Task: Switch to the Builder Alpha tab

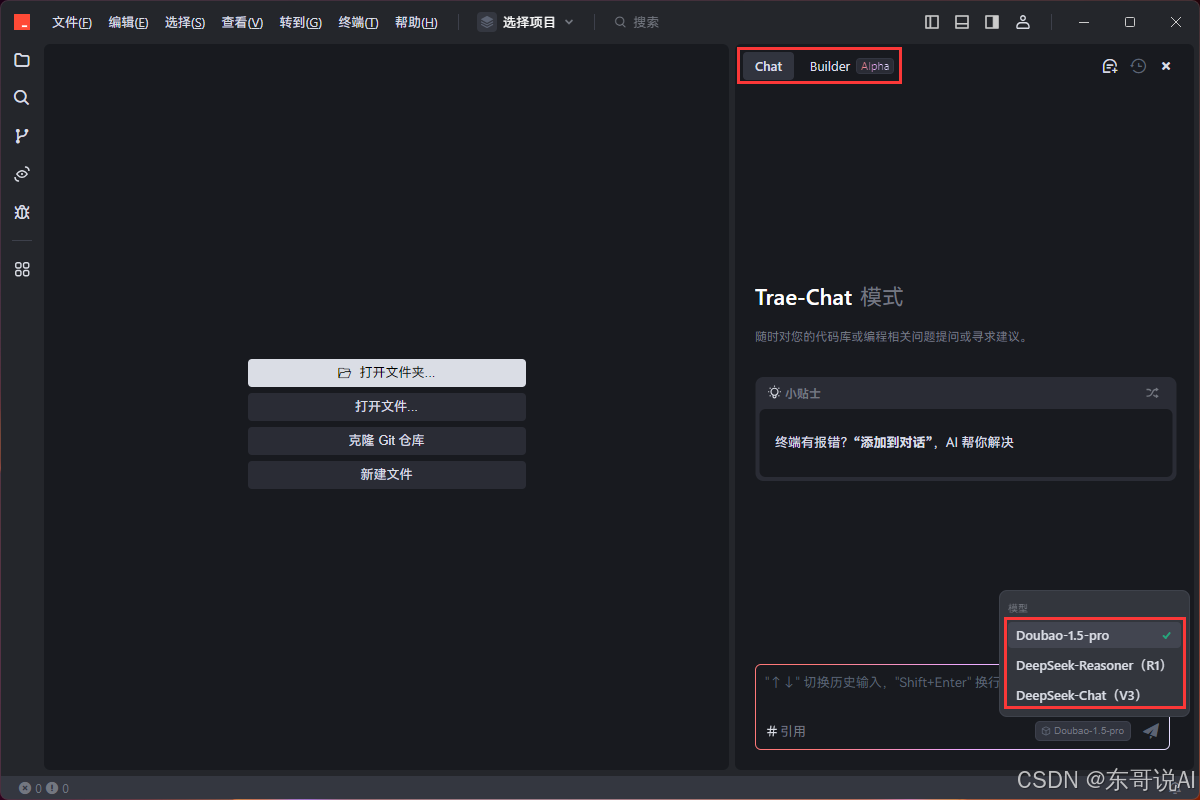Action: (849, 66)
